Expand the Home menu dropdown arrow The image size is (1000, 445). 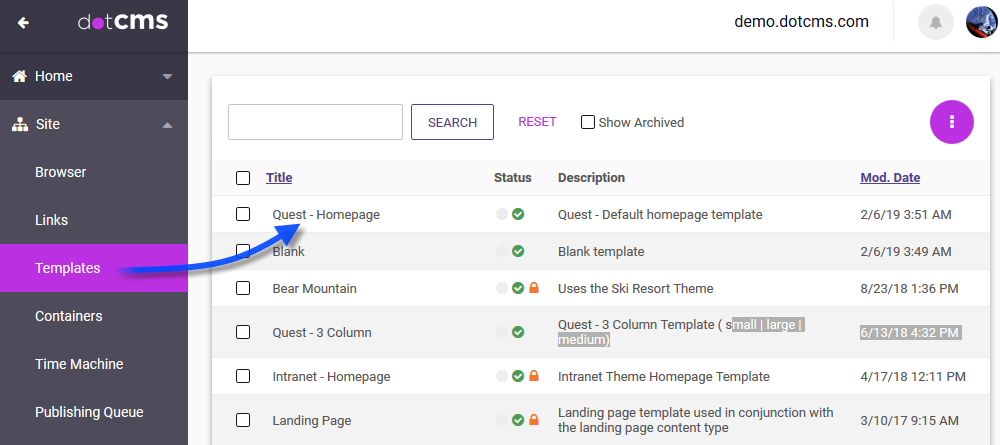167,76
